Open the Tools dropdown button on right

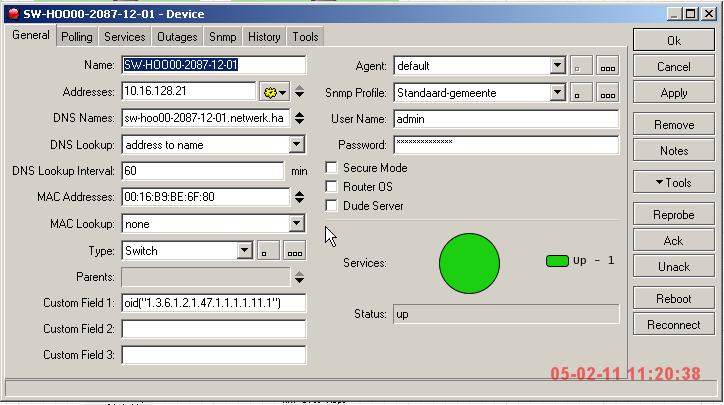[674, 183]
